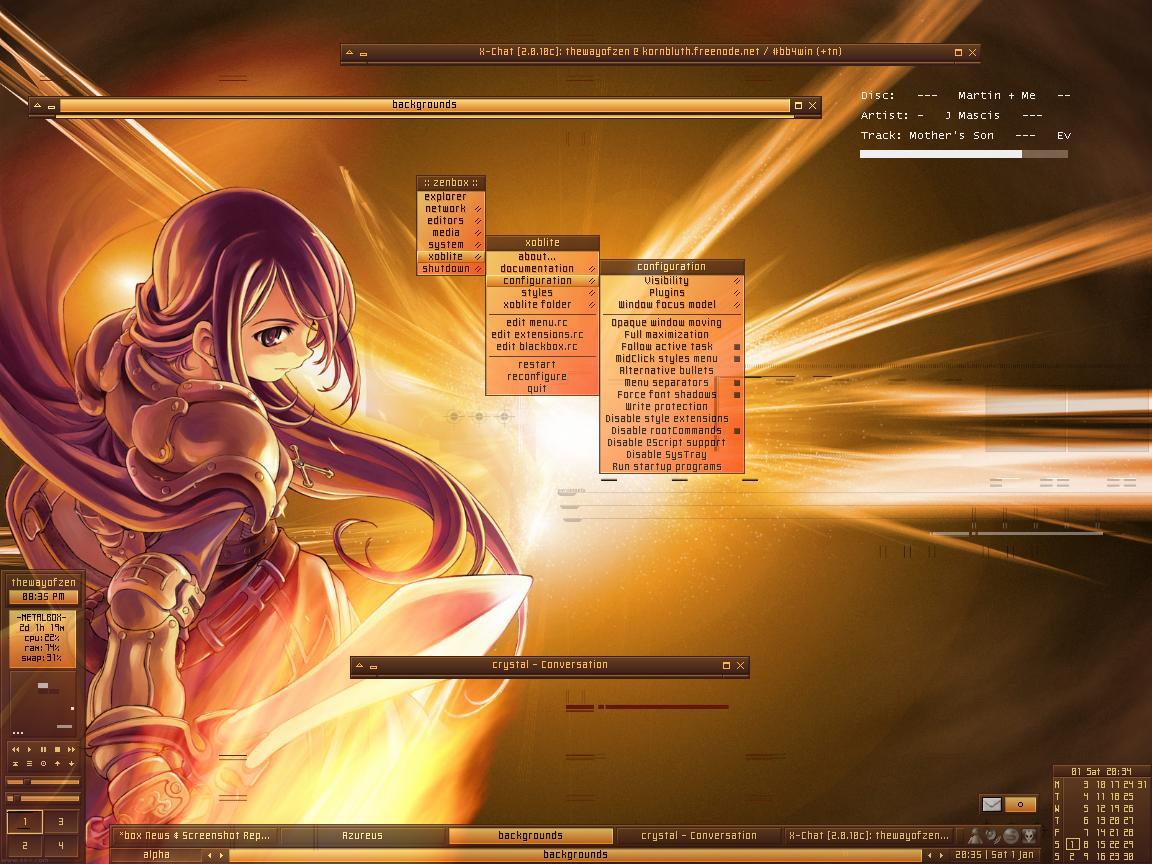Expand the documentation submenu in xoblite
The width and height of the screenshot is (1152, 864).
542,269
